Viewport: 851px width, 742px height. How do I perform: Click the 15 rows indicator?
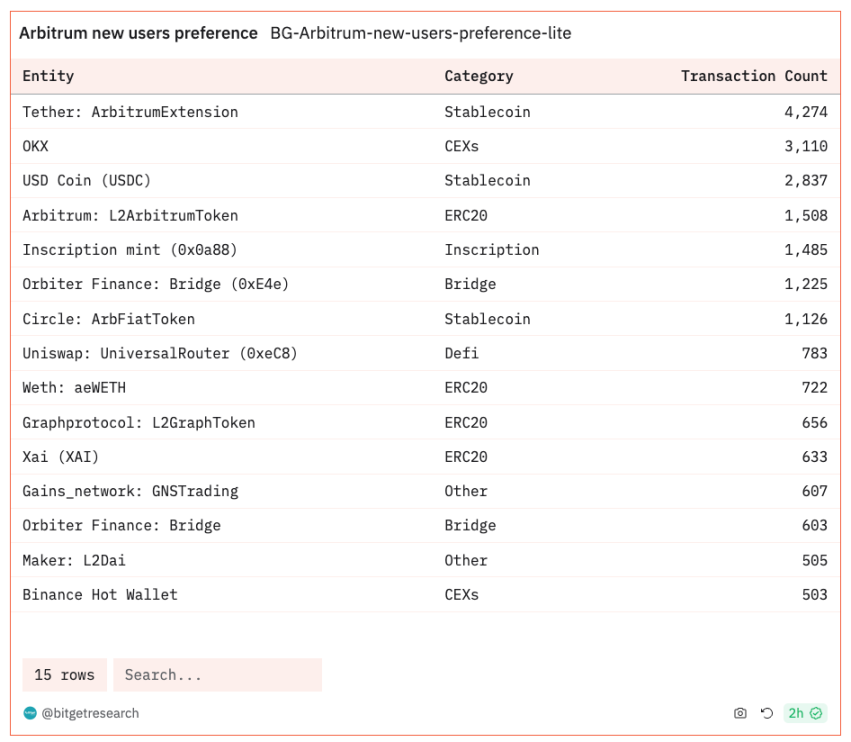click(x=64, y=675)
